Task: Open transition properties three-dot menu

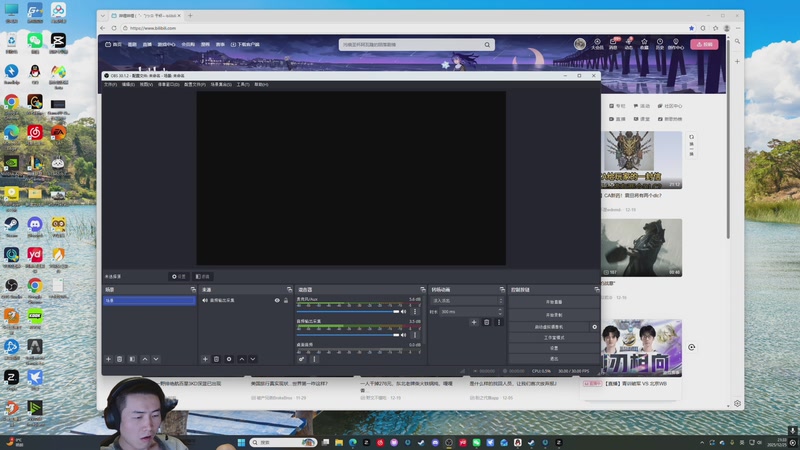Action: [499, 322]
